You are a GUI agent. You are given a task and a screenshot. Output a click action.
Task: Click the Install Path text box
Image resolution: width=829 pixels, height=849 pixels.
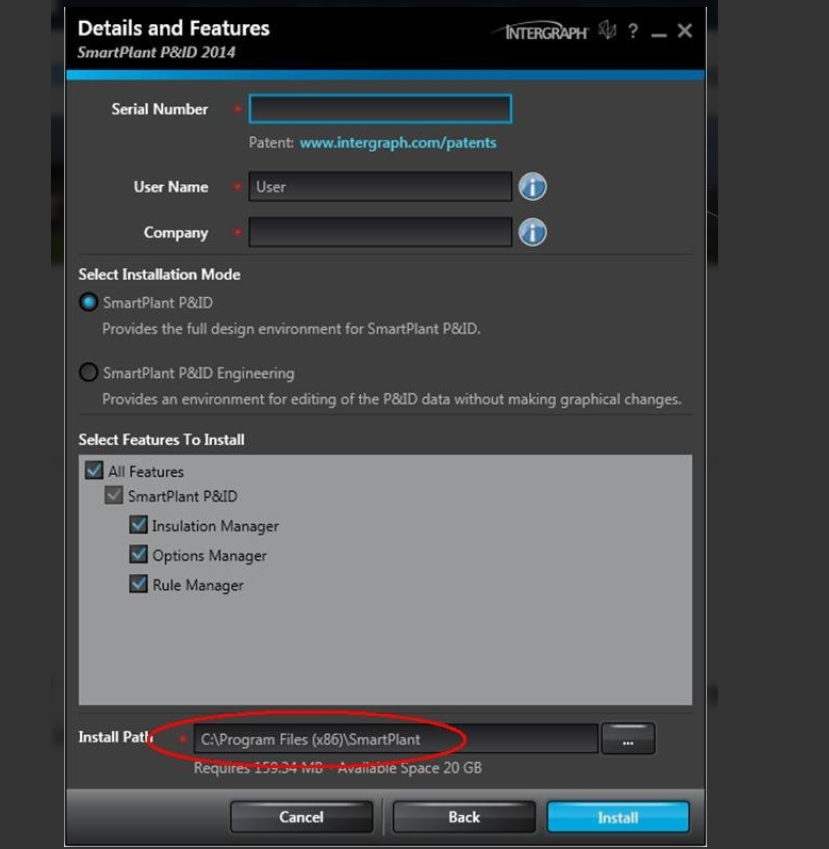click(x=396, y=739)
